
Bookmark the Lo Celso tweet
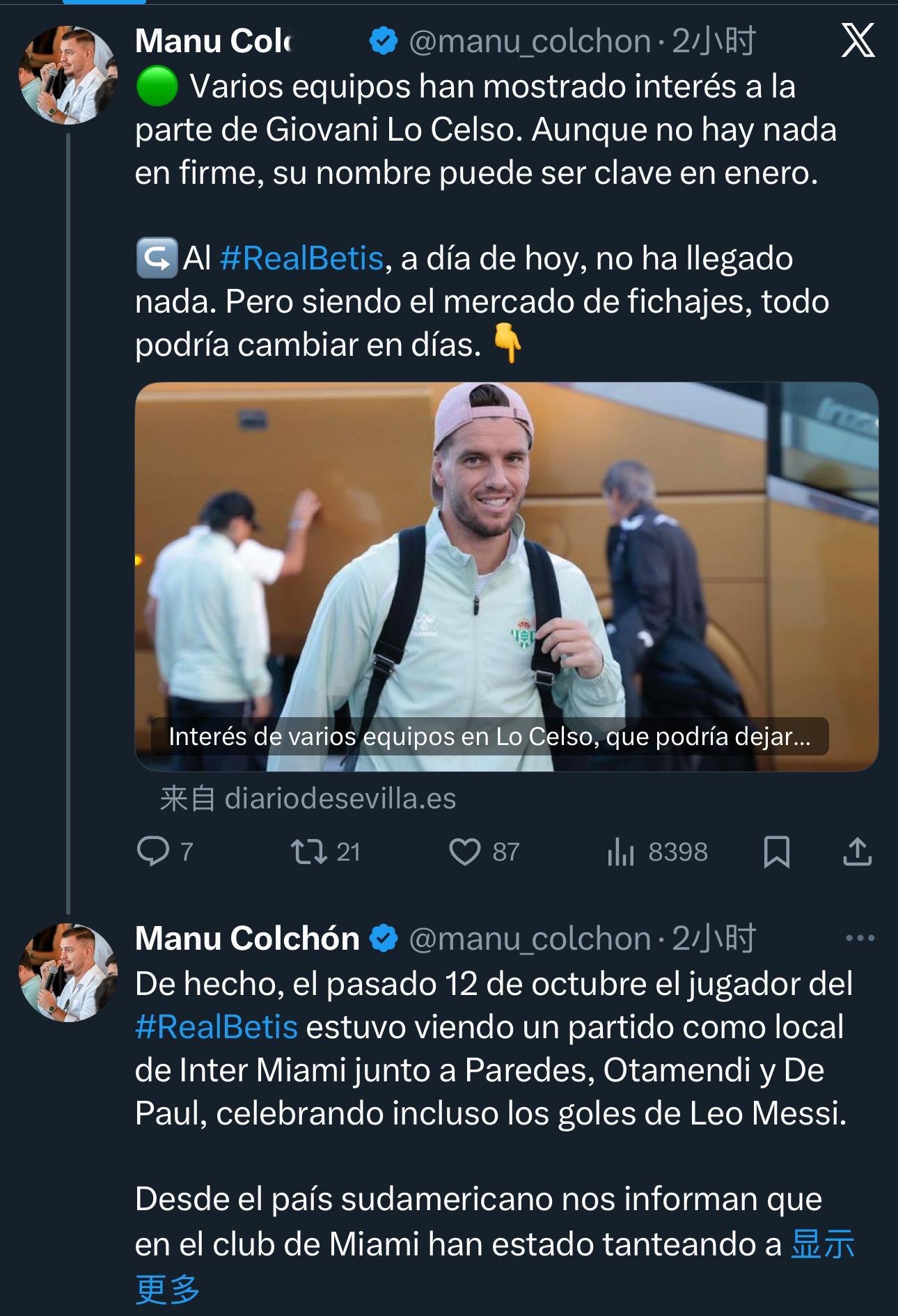pyautogui.click(x=776, y=852)
